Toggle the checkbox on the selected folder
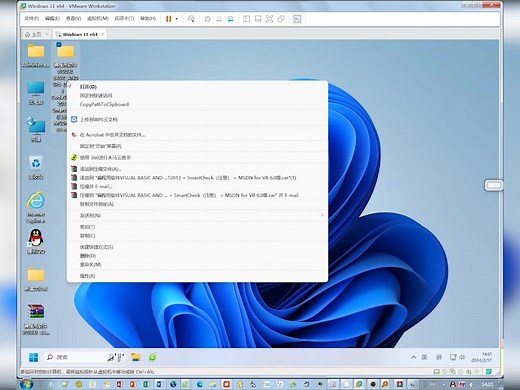This screenshot has height=390, width=520. pos(59,44)
